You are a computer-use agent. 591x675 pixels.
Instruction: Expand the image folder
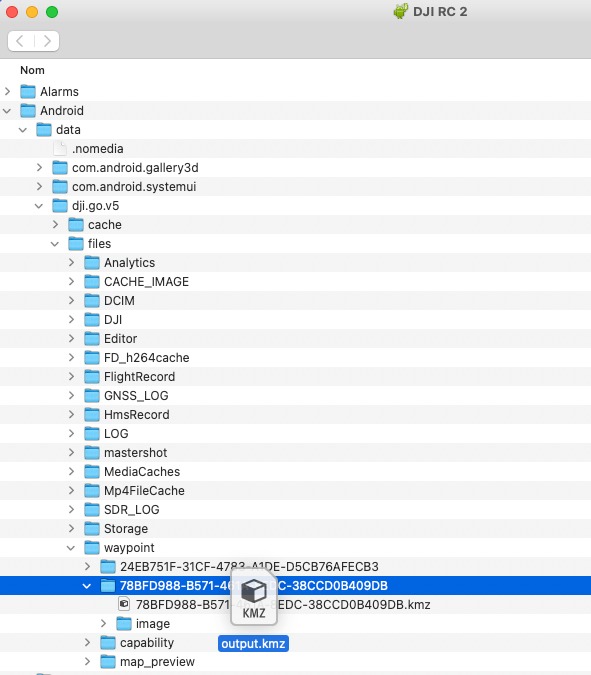103,623
